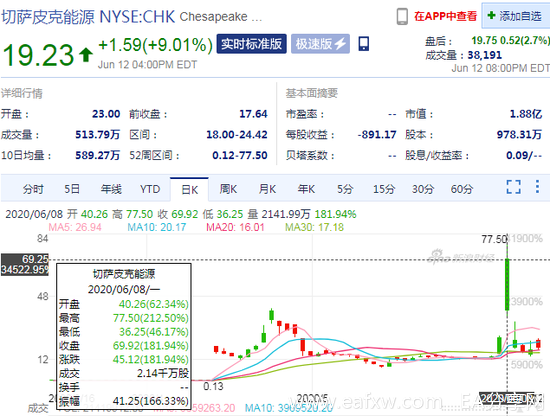The height and width of the screenshot is (416, 550).
Task: Switch to 实时标准版 mode
Action: (x=251, y=44)
